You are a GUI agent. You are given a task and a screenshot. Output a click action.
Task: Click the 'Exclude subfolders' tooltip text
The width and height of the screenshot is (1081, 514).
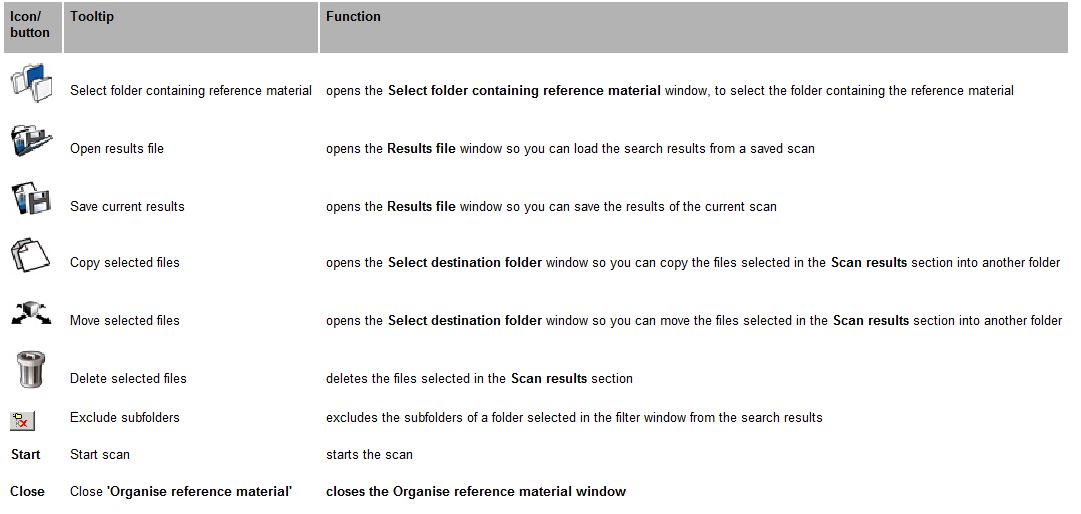[125, 418]
